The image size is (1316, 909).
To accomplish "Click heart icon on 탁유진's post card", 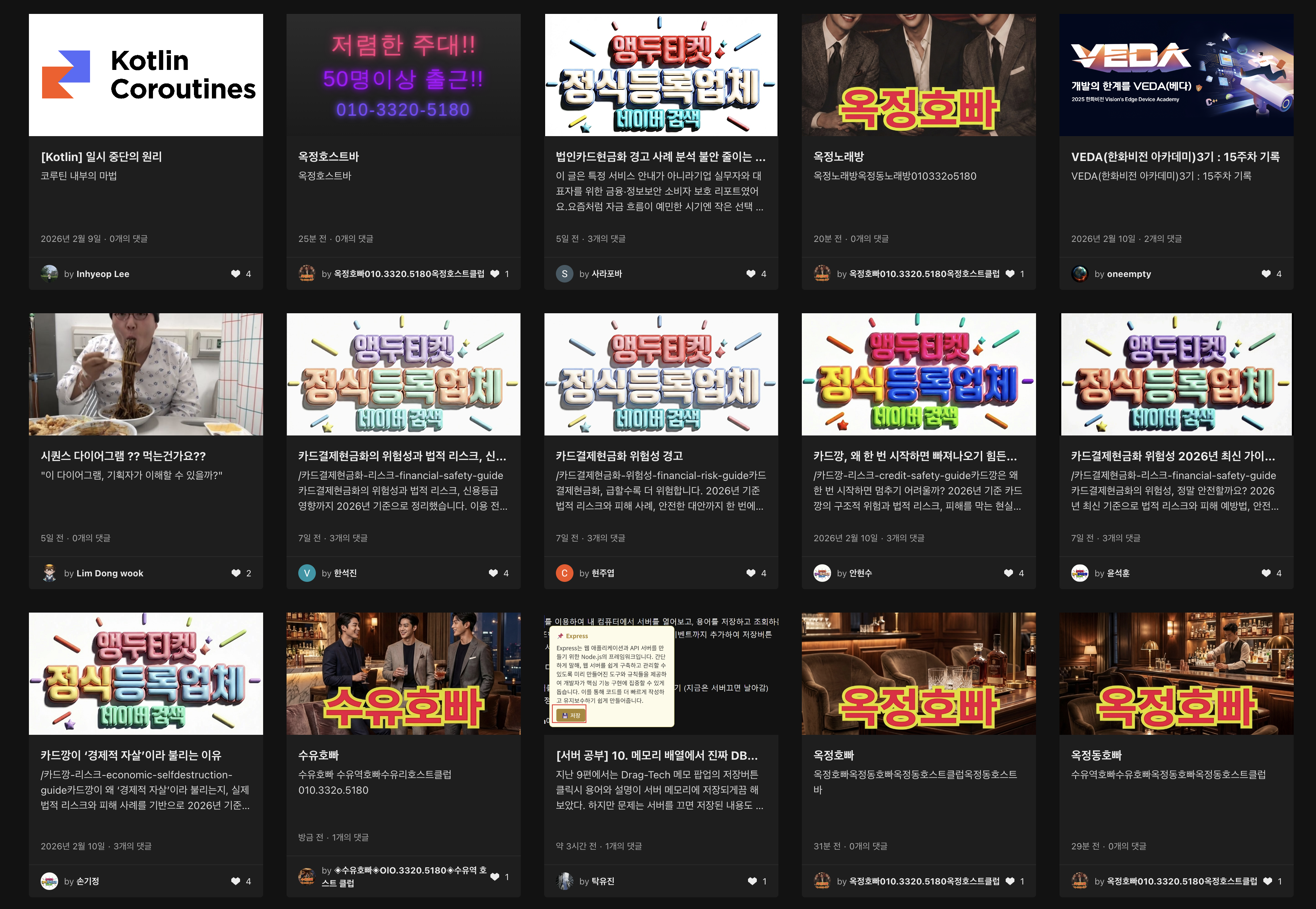I will tap(752, 881).
